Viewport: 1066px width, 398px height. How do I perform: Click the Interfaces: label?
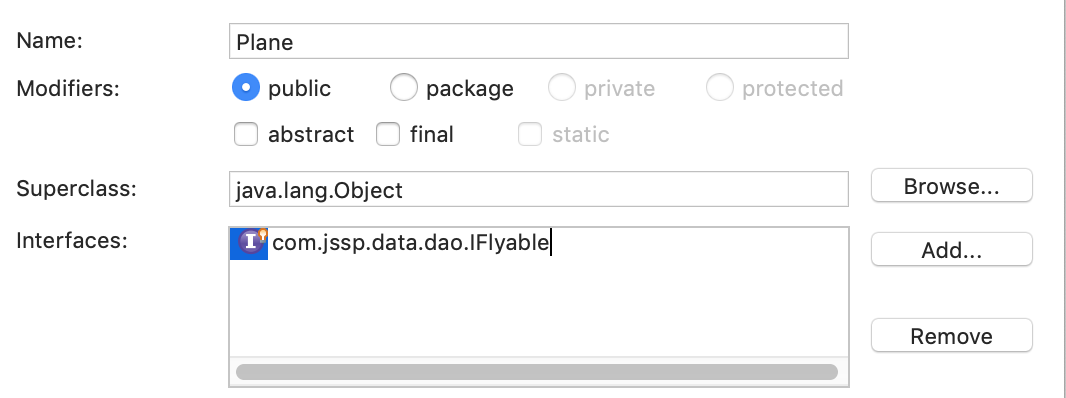(x=72, y=239)
